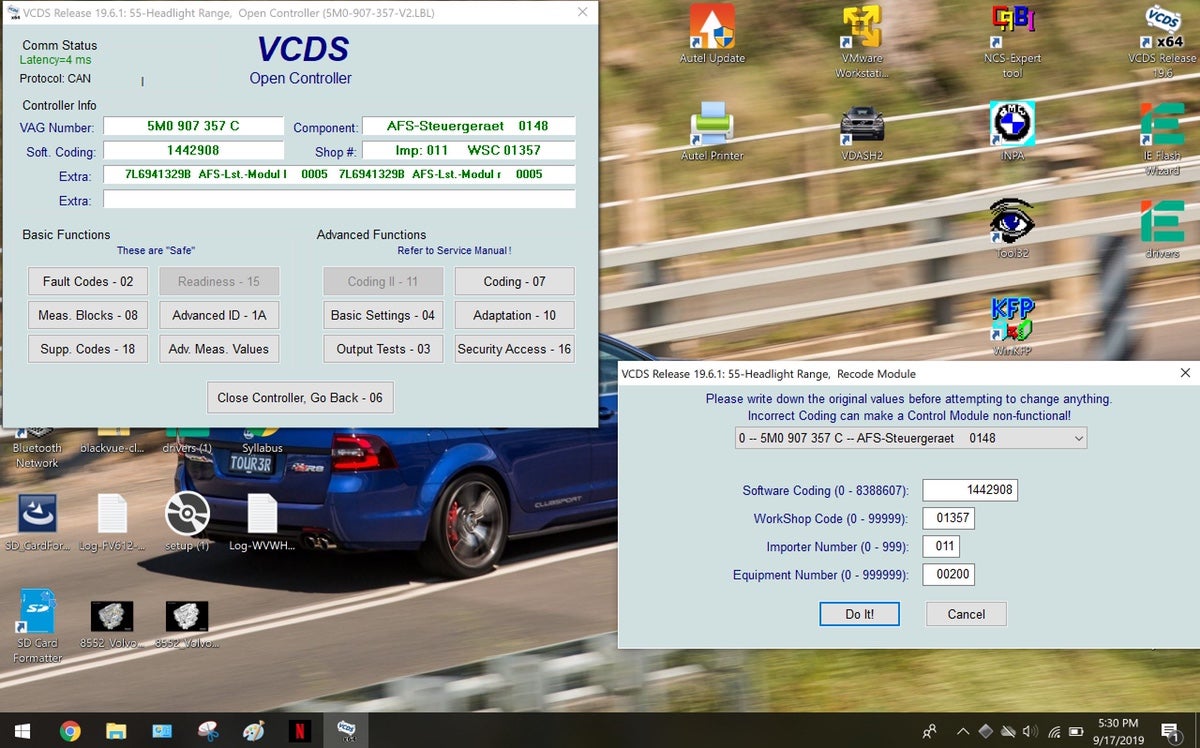
Task: Start Output Tests - 03
Action: 382,349
